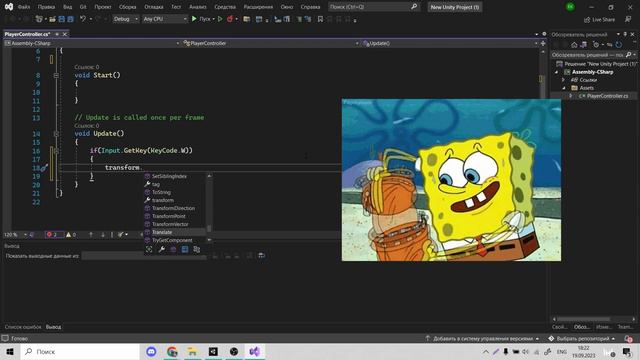Toggle the IntelliSense purple cube methods filter icon
This screenshot has height=360, width=640.
(x=173, y=249)
